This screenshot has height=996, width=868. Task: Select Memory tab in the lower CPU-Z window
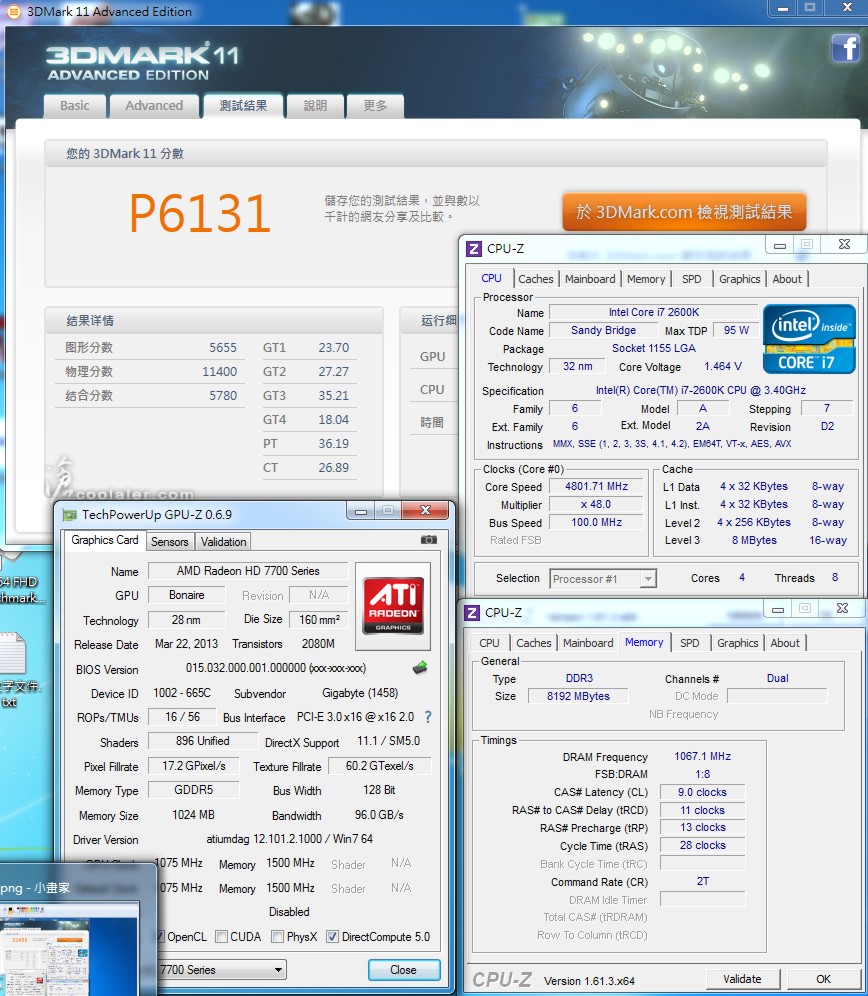click(644, 642)
